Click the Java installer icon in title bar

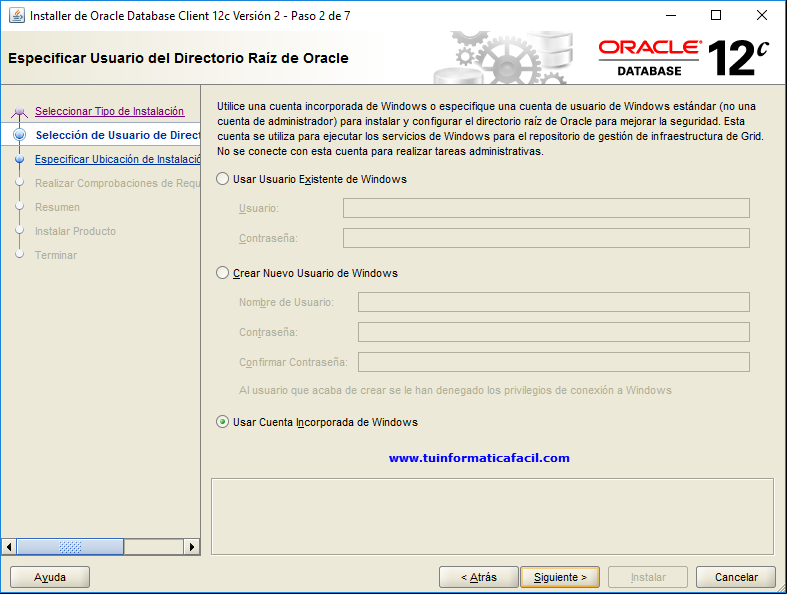tap(17, 16)
